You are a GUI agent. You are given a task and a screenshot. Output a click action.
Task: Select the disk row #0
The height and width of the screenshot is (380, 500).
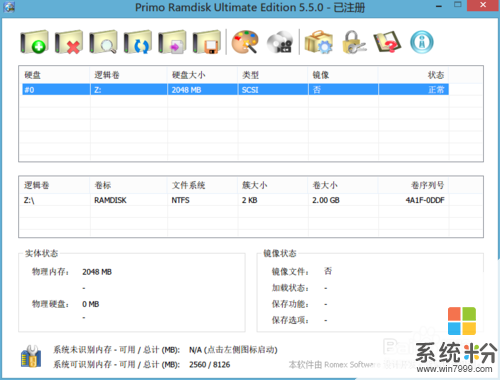point(235,90)
